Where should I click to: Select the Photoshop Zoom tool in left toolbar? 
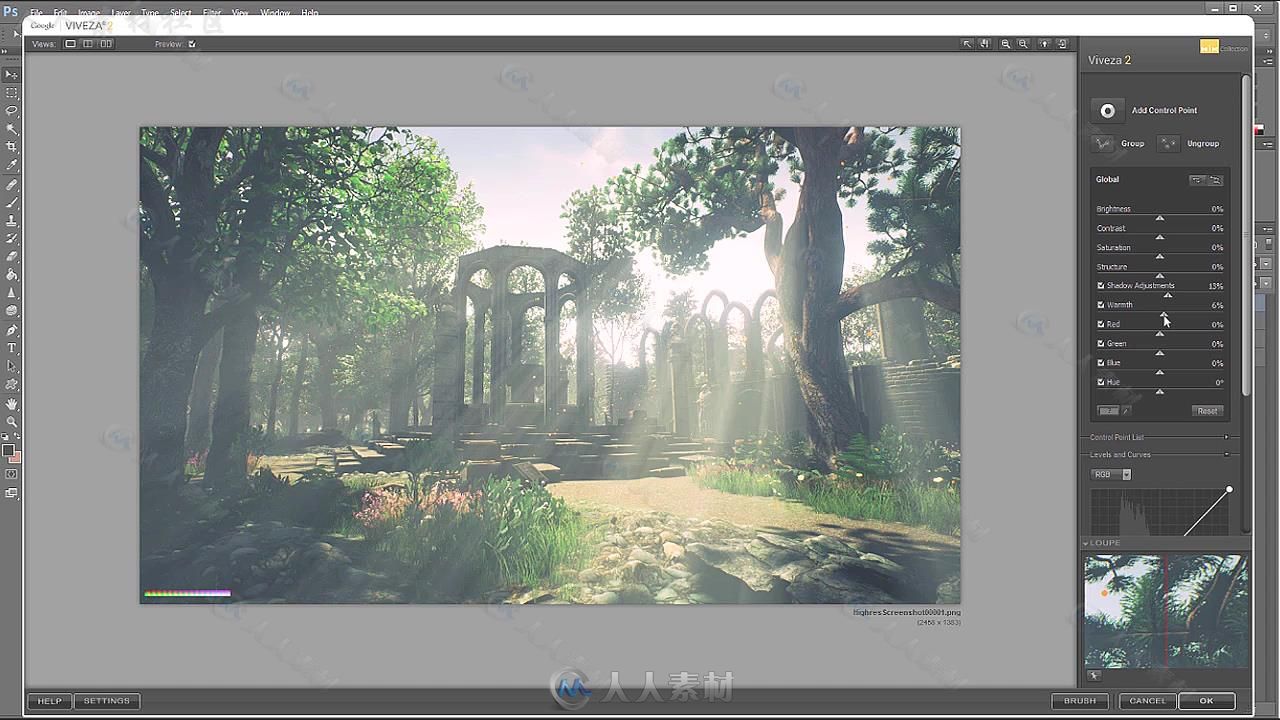pos(12,421)
